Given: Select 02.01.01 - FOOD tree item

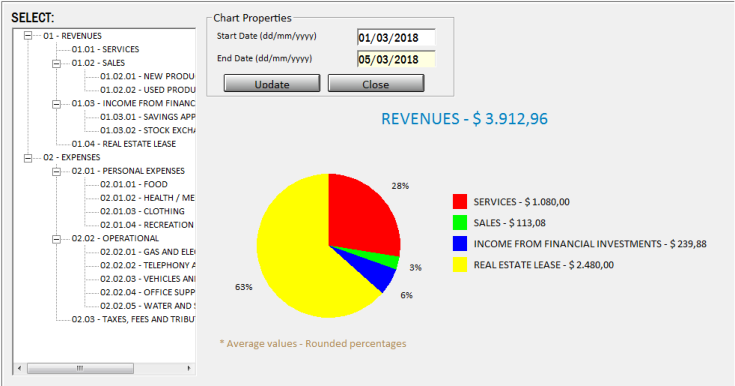Looking at the screenshot, I should click(134, 184).
